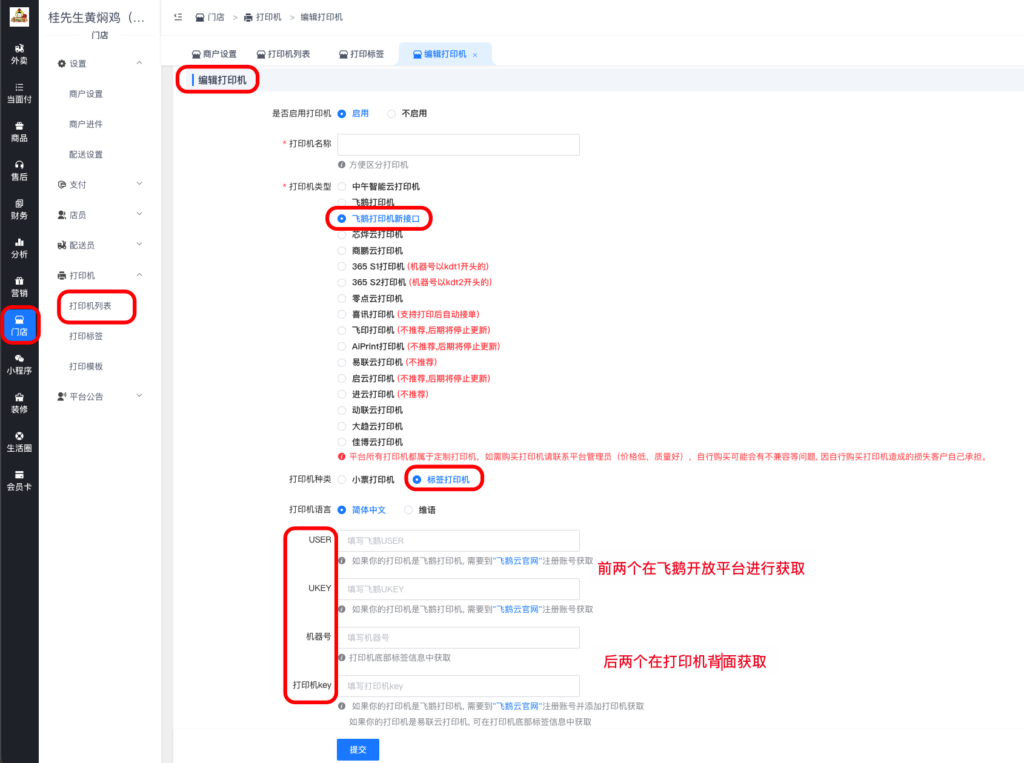The image size is (1024, 763).
Task: Click the UKEY input field
Action: point(460,589)
